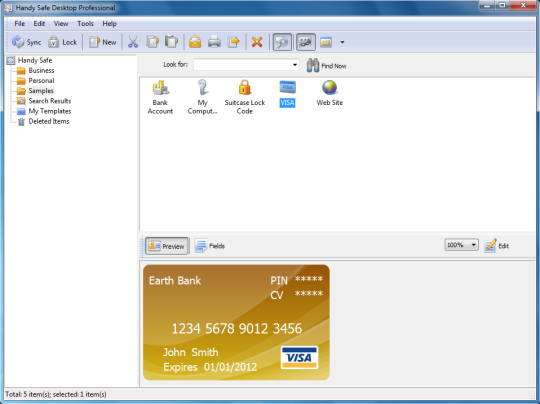Lock the safe with Lock button
540x404 pixels.
click(x=62, y=42)
